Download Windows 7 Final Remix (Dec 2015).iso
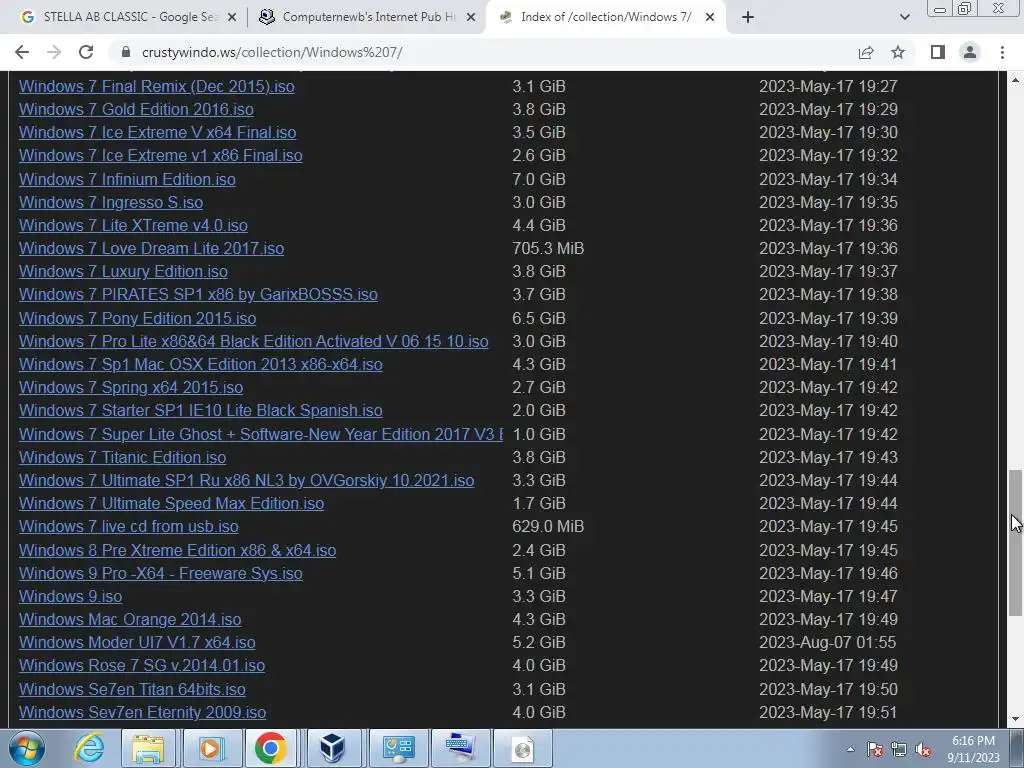This screenshot has height=768, width=1024. pos(157,86)
